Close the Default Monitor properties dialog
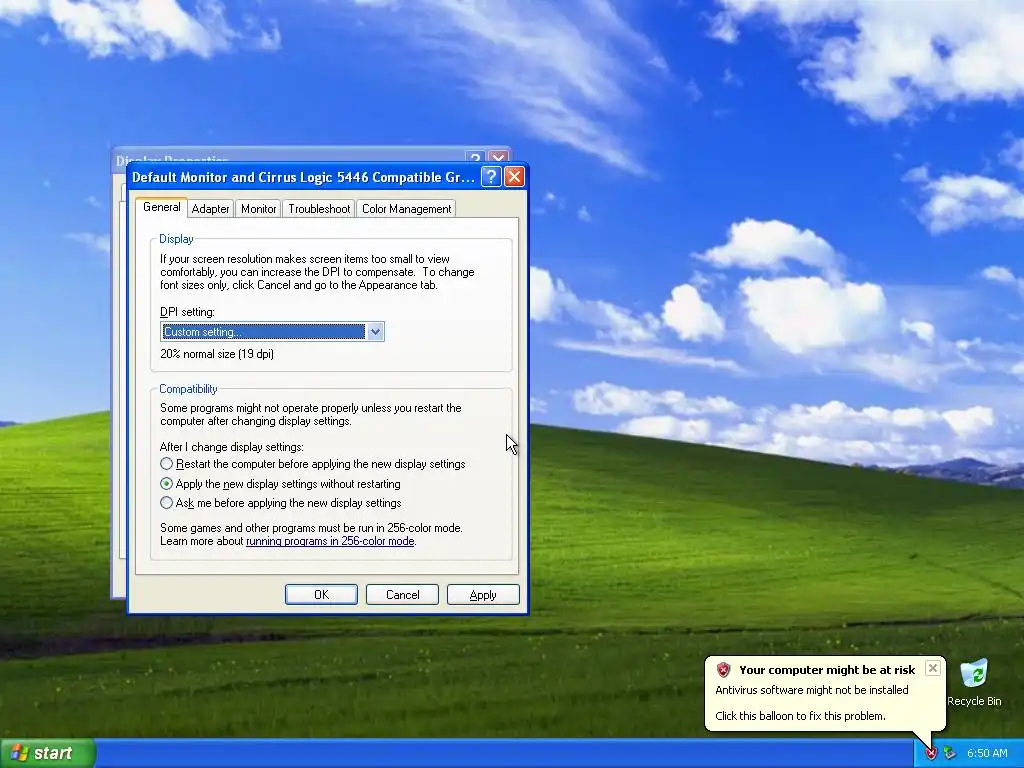 (x=515, y=176)
